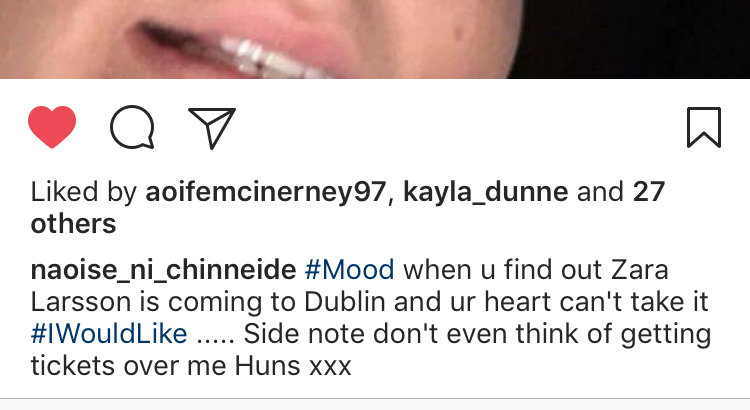Screen dimensions: 750x410
Task: Open the naoise_ni_chinneide profile from the caption
Action: 162,270
